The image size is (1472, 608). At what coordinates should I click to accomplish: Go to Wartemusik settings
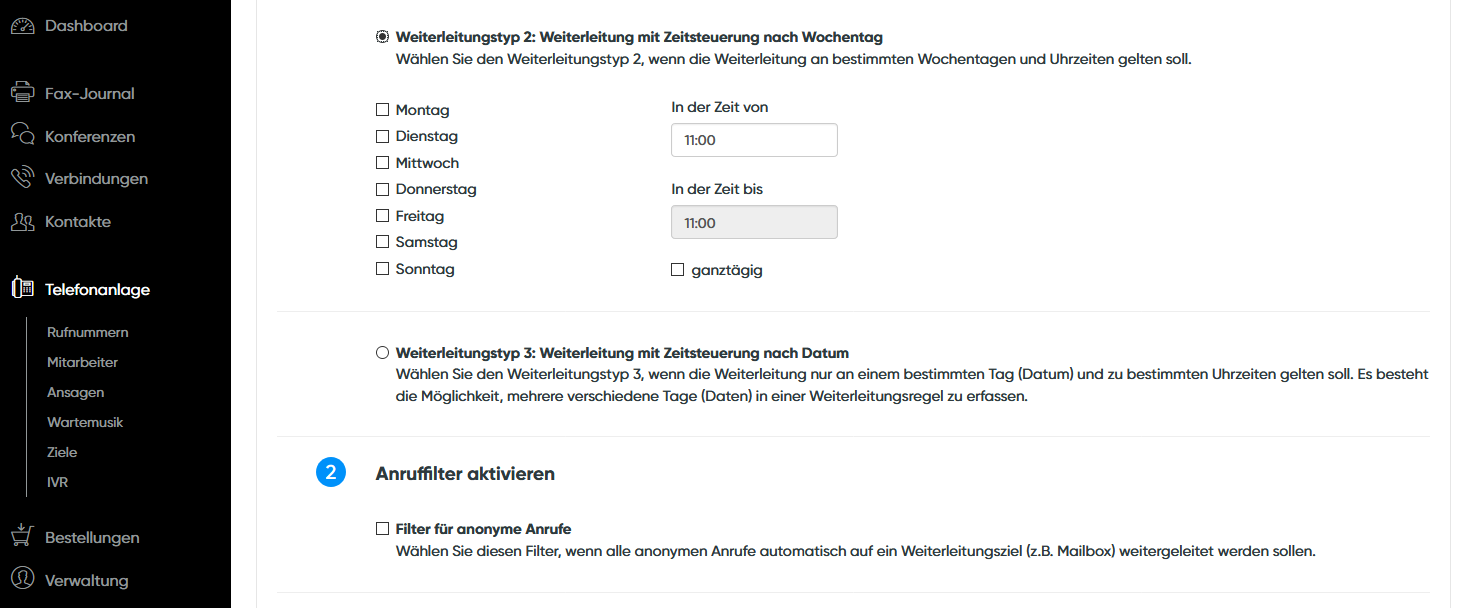[85, 422]
